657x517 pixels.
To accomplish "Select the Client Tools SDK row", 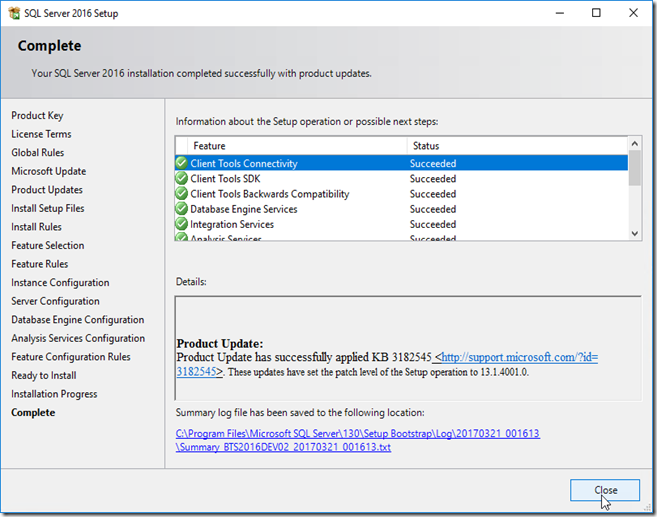I will point(300,179).
